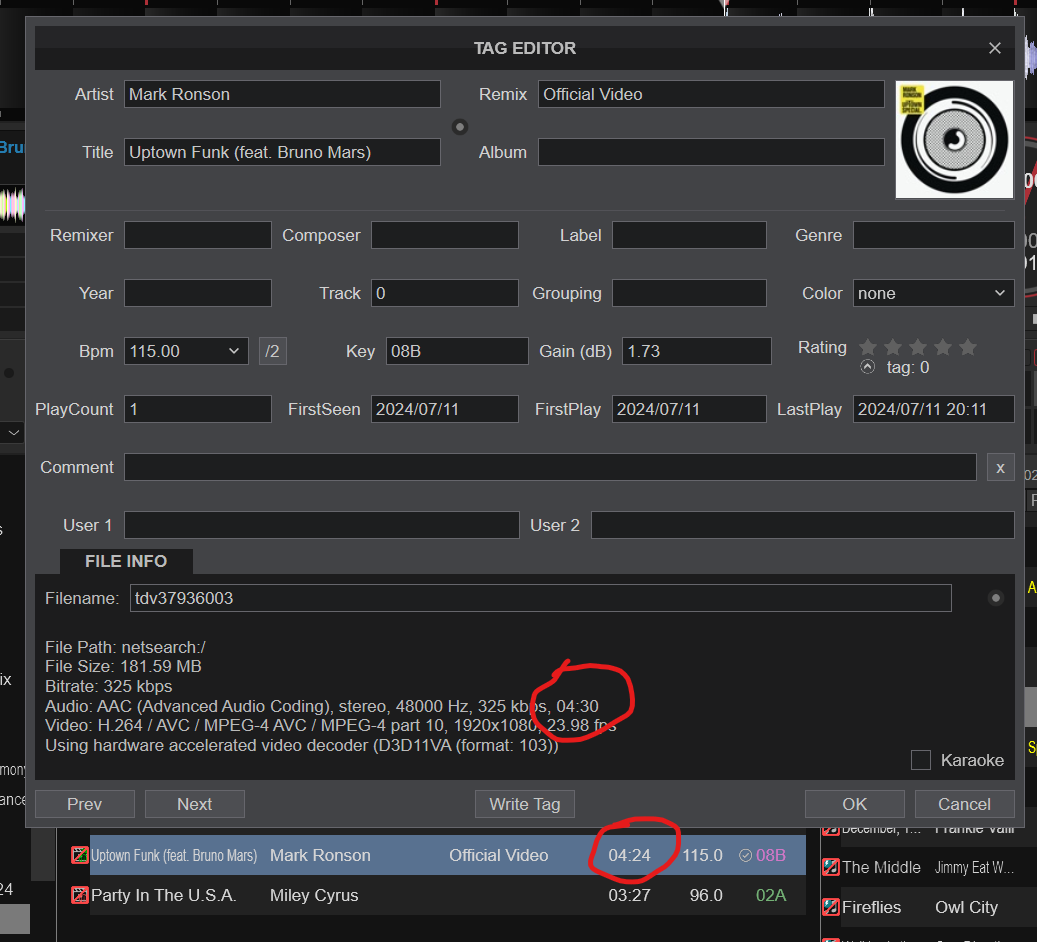Viewport: 1037px width, 942px height.
Task: Set rating to five stars
Action: (x=968, y=347)
